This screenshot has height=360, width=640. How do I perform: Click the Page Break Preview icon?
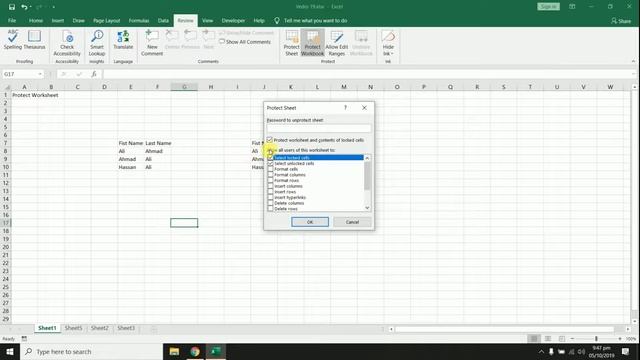tap(562, 339)
